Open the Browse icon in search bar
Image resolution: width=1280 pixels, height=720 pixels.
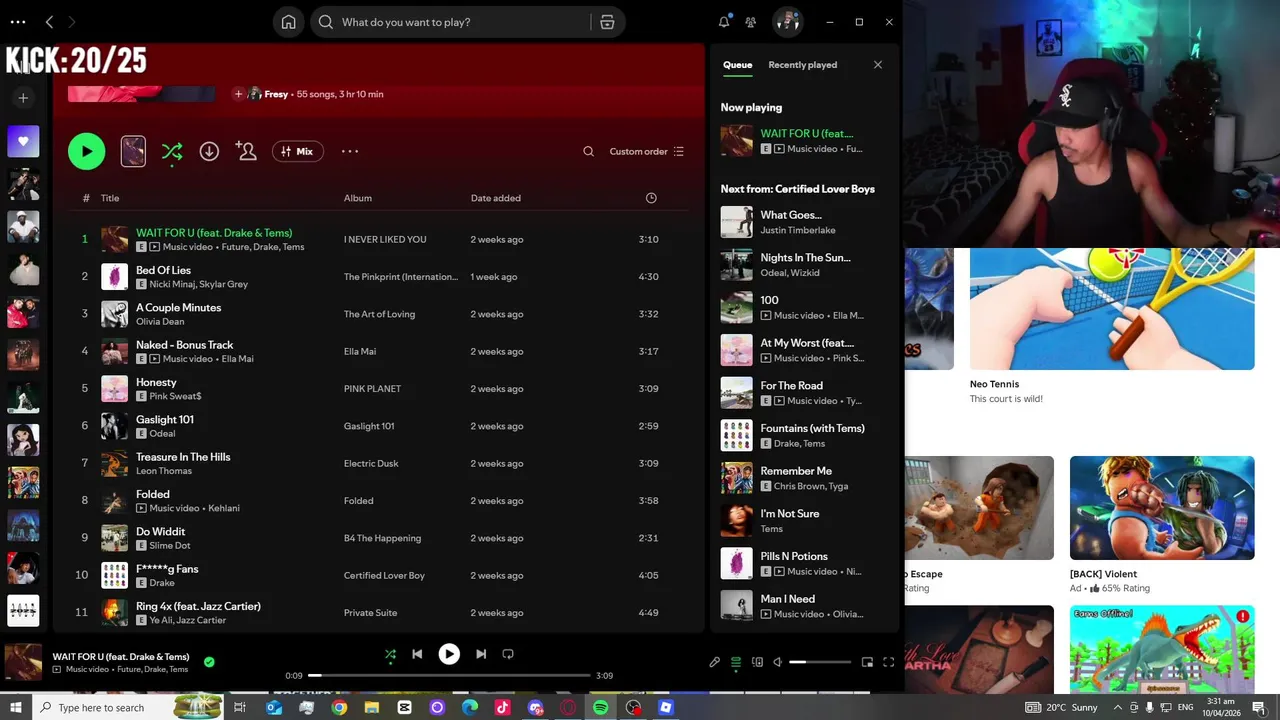click(607, 22)
